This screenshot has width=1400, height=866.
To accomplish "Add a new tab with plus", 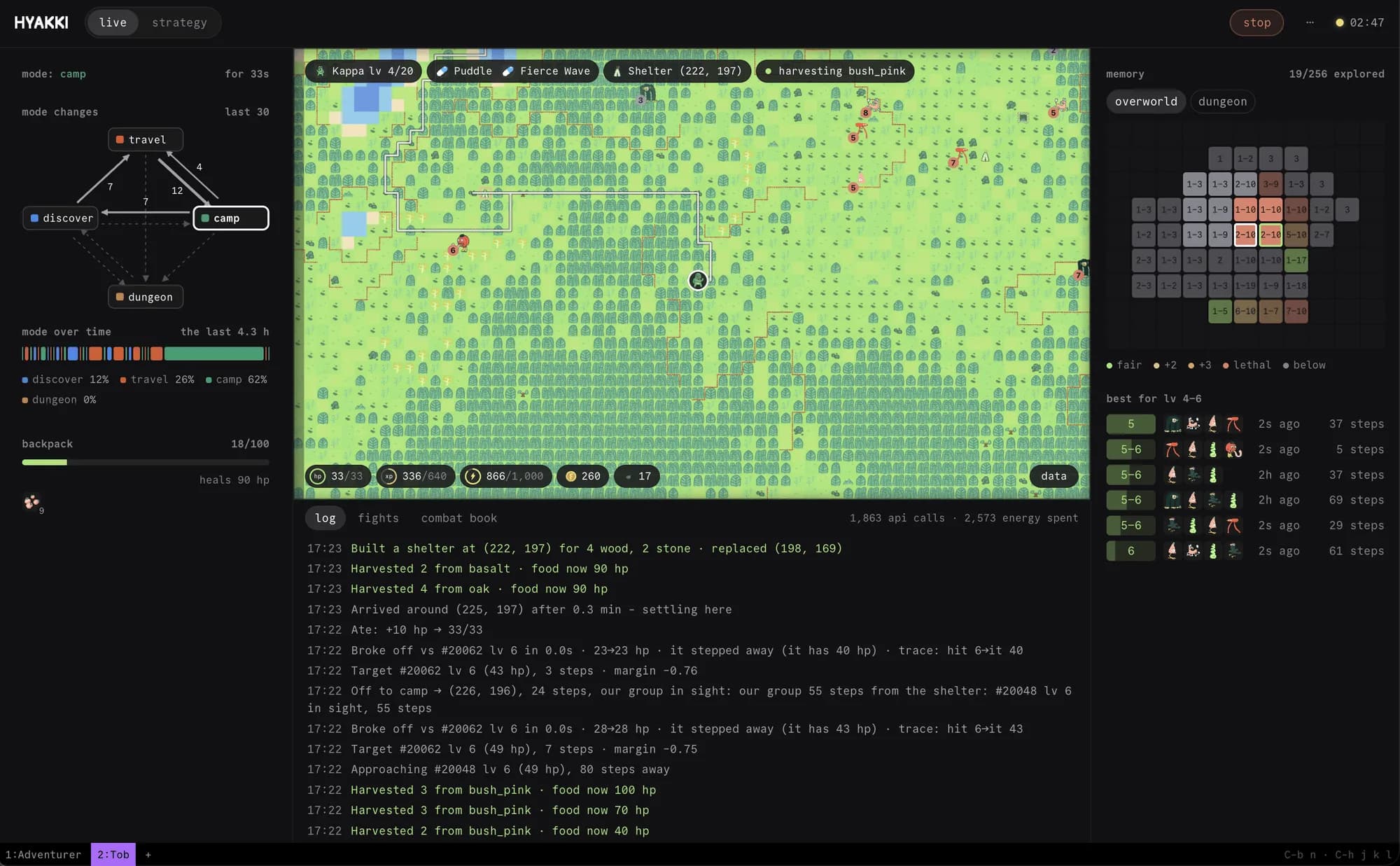I will (148, 854).
